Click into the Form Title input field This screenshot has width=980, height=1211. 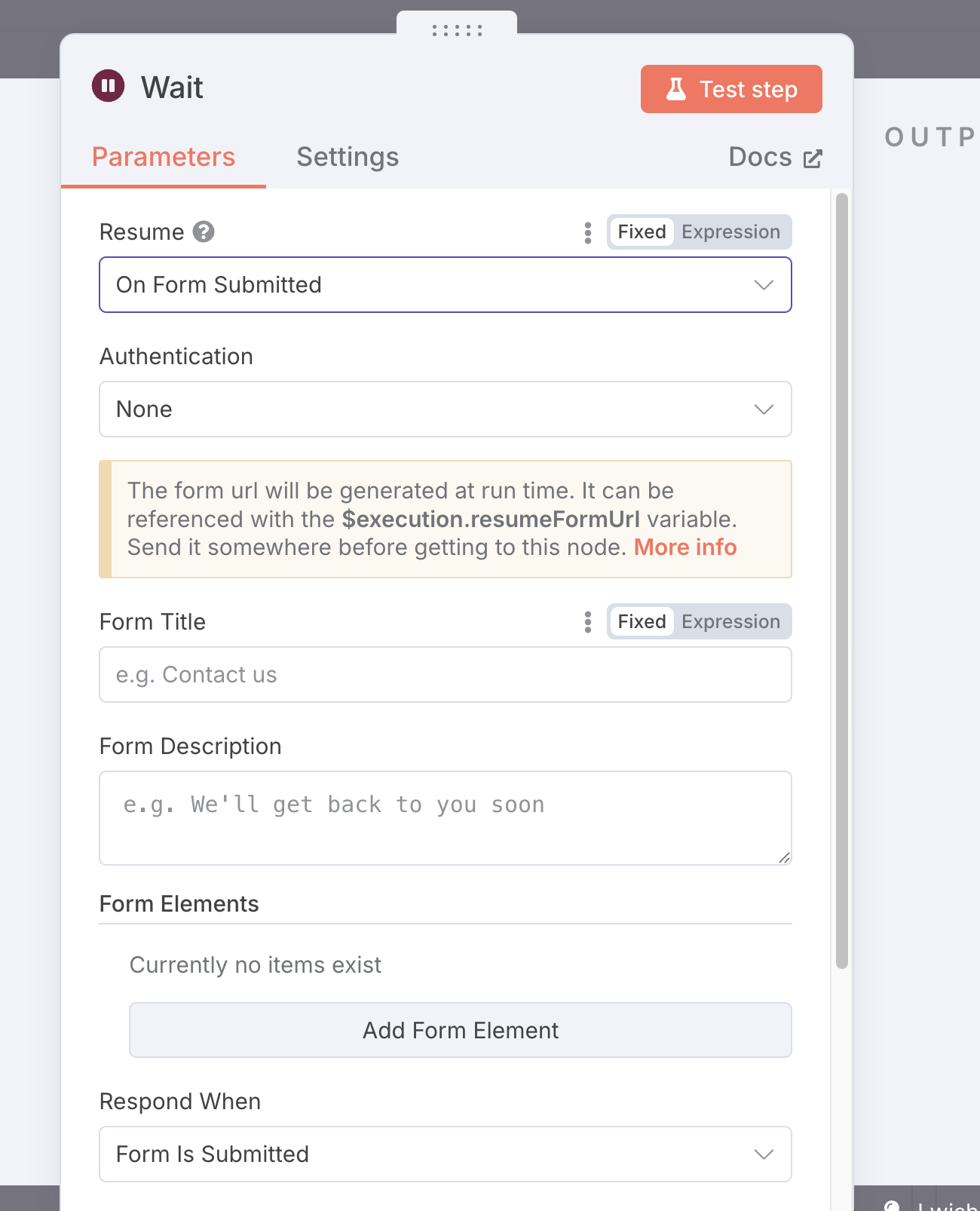coord(446,675)
